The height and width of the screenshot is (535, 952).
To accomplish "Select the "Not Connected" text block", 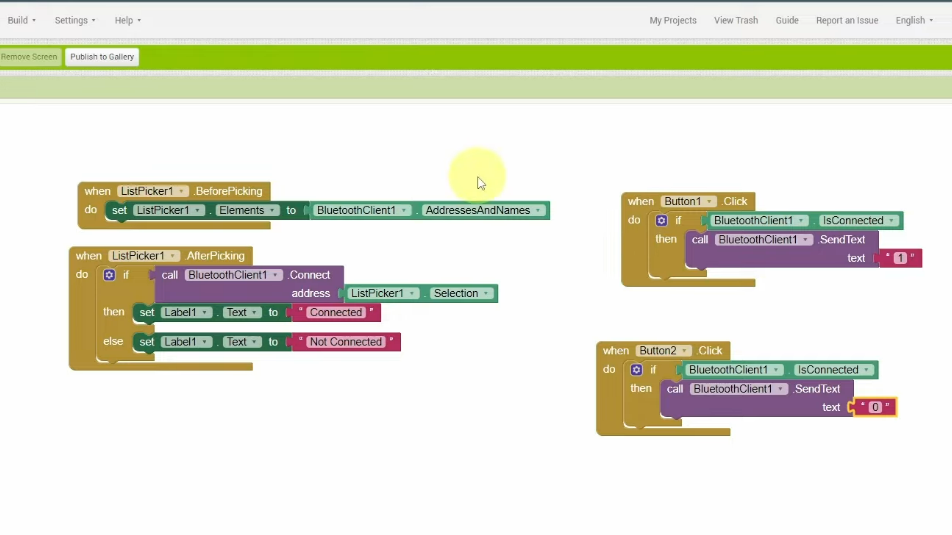I will click(345, 342).
